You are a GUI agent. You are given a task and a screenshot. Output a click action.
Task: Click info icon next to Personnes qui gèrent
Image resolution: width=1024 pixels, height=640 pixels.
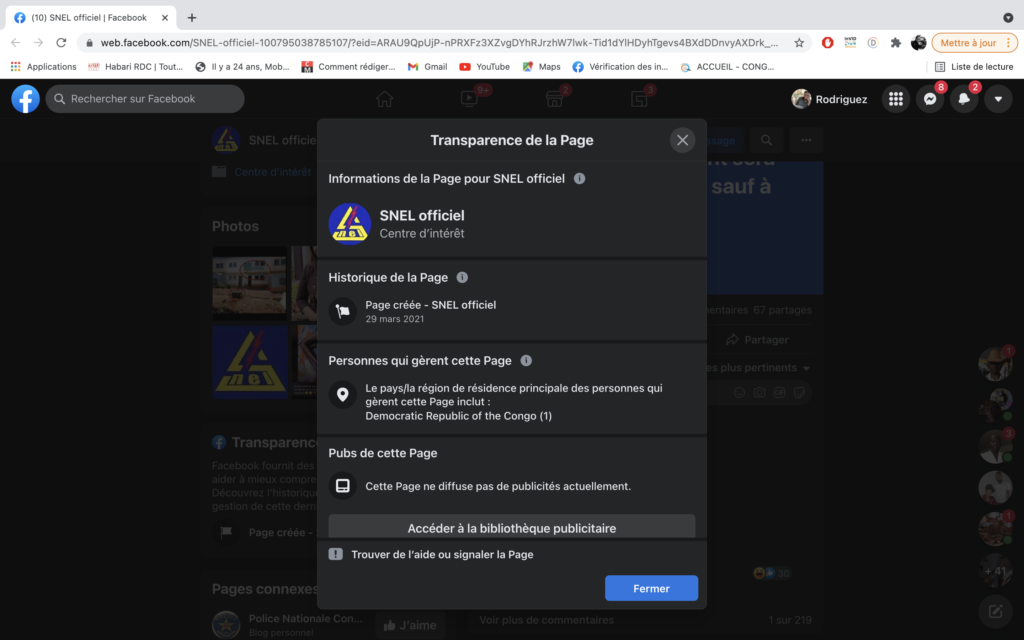click(526, 360)
